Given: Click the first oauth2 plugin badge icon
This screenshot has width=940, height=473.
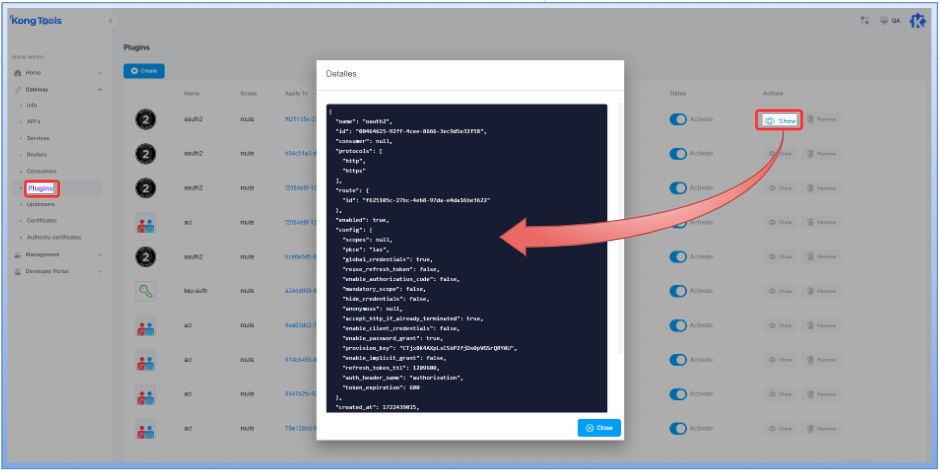Looking at the screenshot, I should (x=144, y=120).
